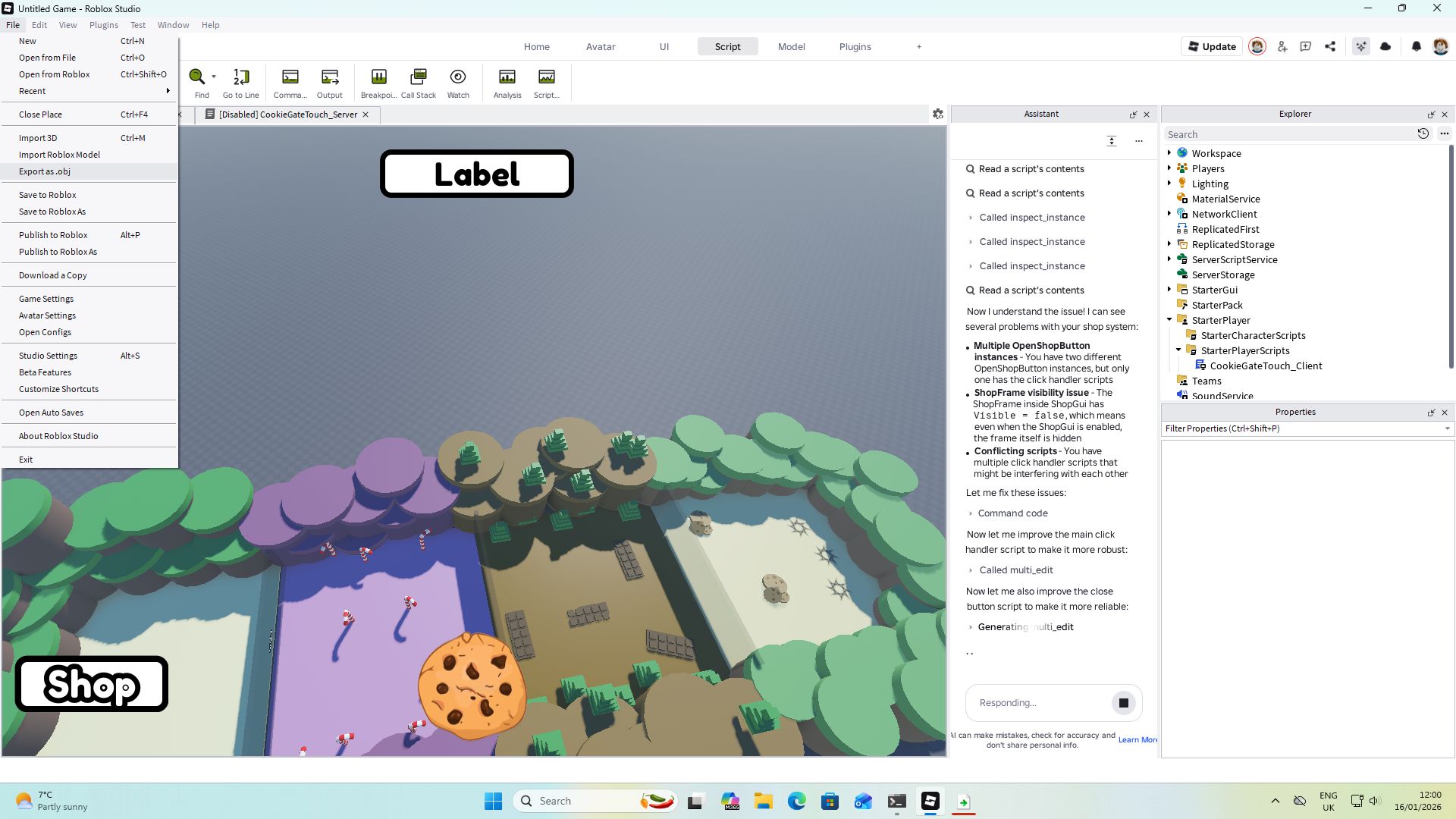Click the Learn More link
Image resolution: width=1456 pixels, height=819 pixels.
[x=1137, y=739]
